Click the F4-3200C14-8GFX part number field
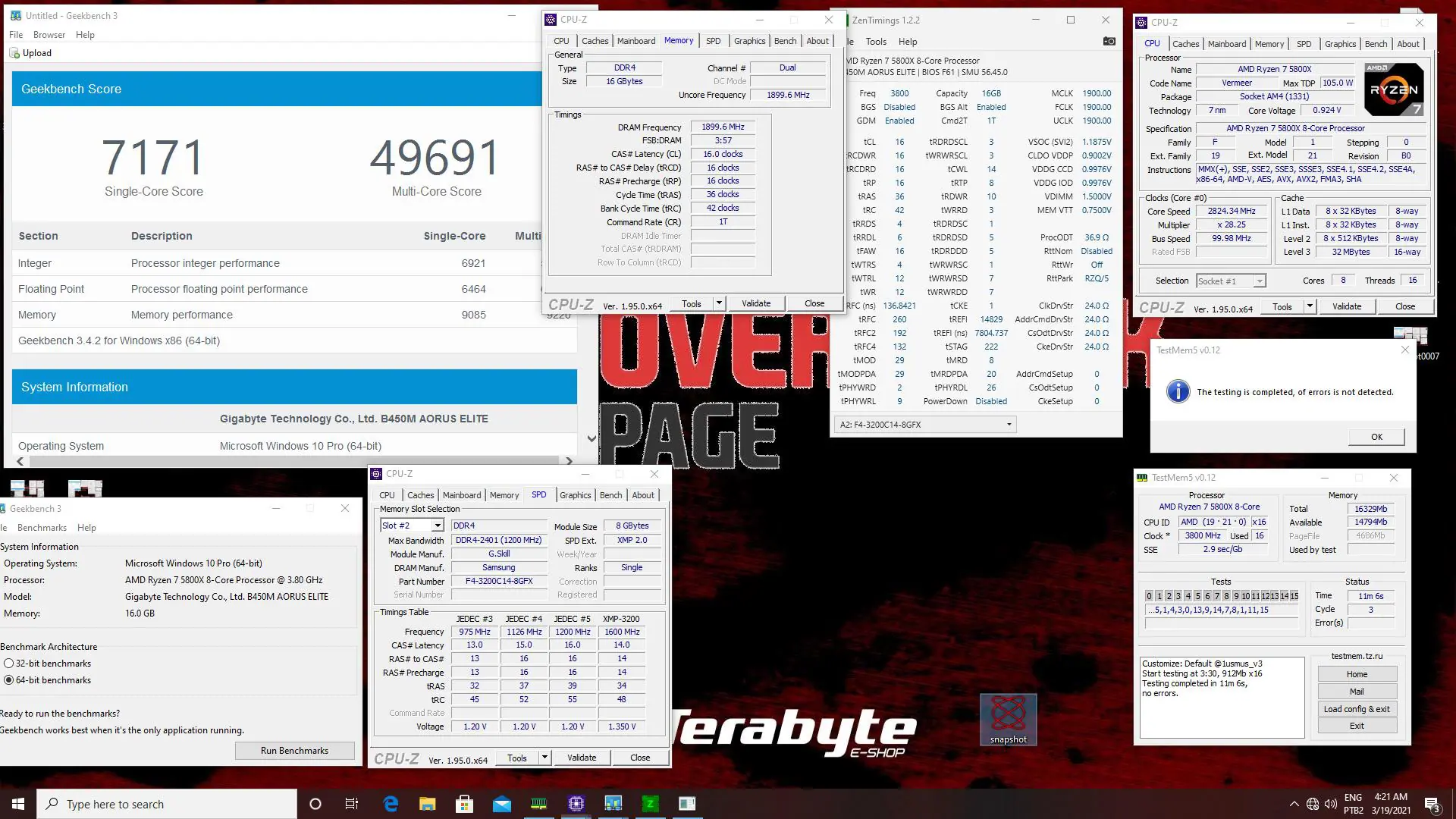The height and width of the screenshot is (819, 1456). coord(499,582)
